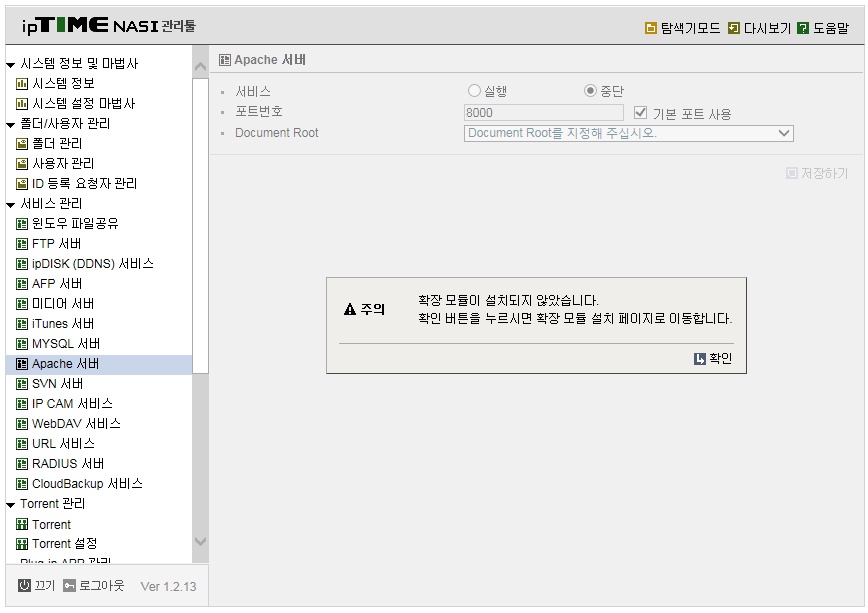868x613 pixels.
Task: Click the 로그아웃 logout link
Action: pyautogui.click(x=94, y=585)
